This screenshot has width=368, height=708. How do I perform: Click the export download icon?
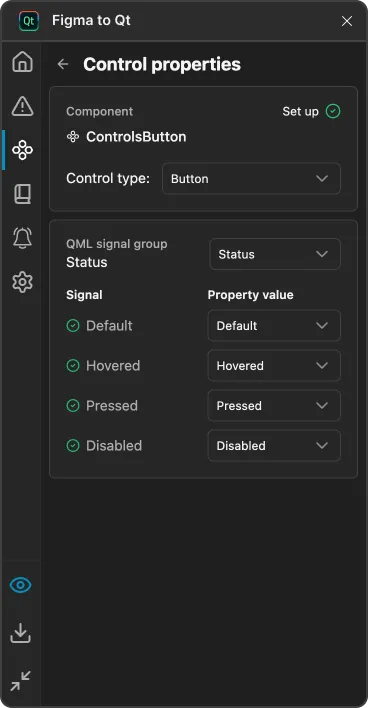click(x=21, y=633)
